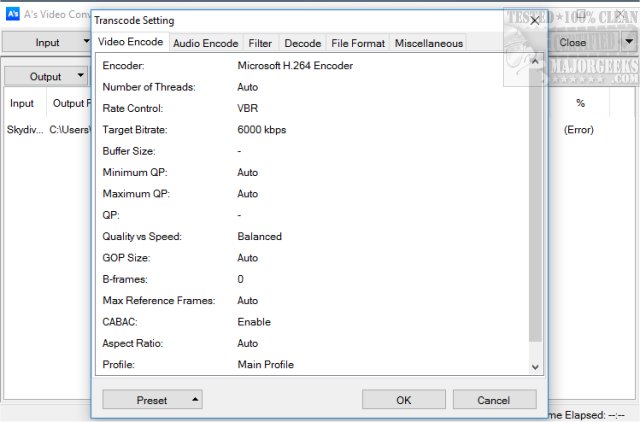Open the Input dropdown in the main window

click(x=50, y=43)
